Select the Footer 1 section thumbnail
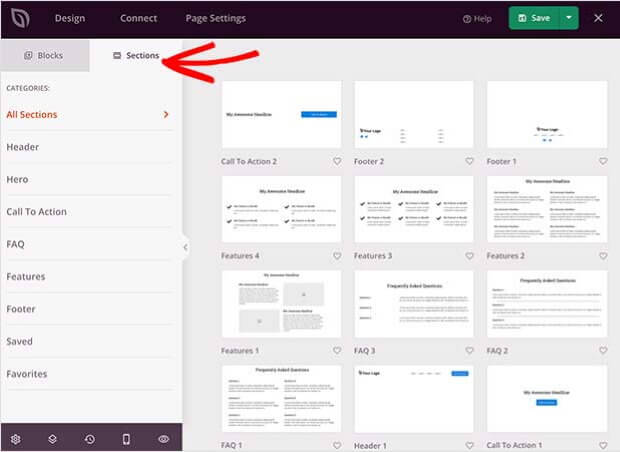This screenshot has height=452, width=620. pos(547,115)
